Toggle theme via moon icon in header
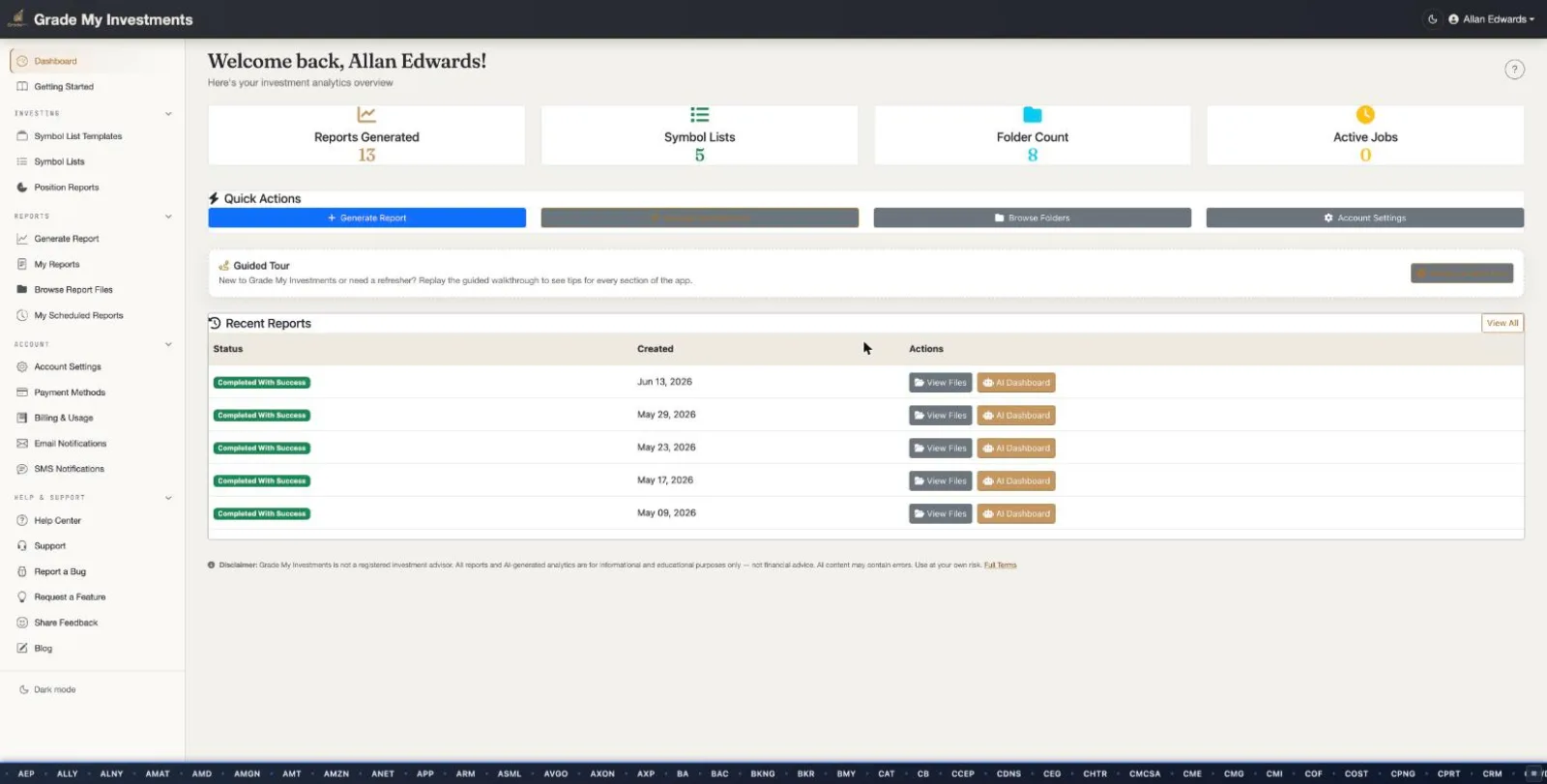The height and width of the screenshot is (784, 1547). coord(1432,19)
